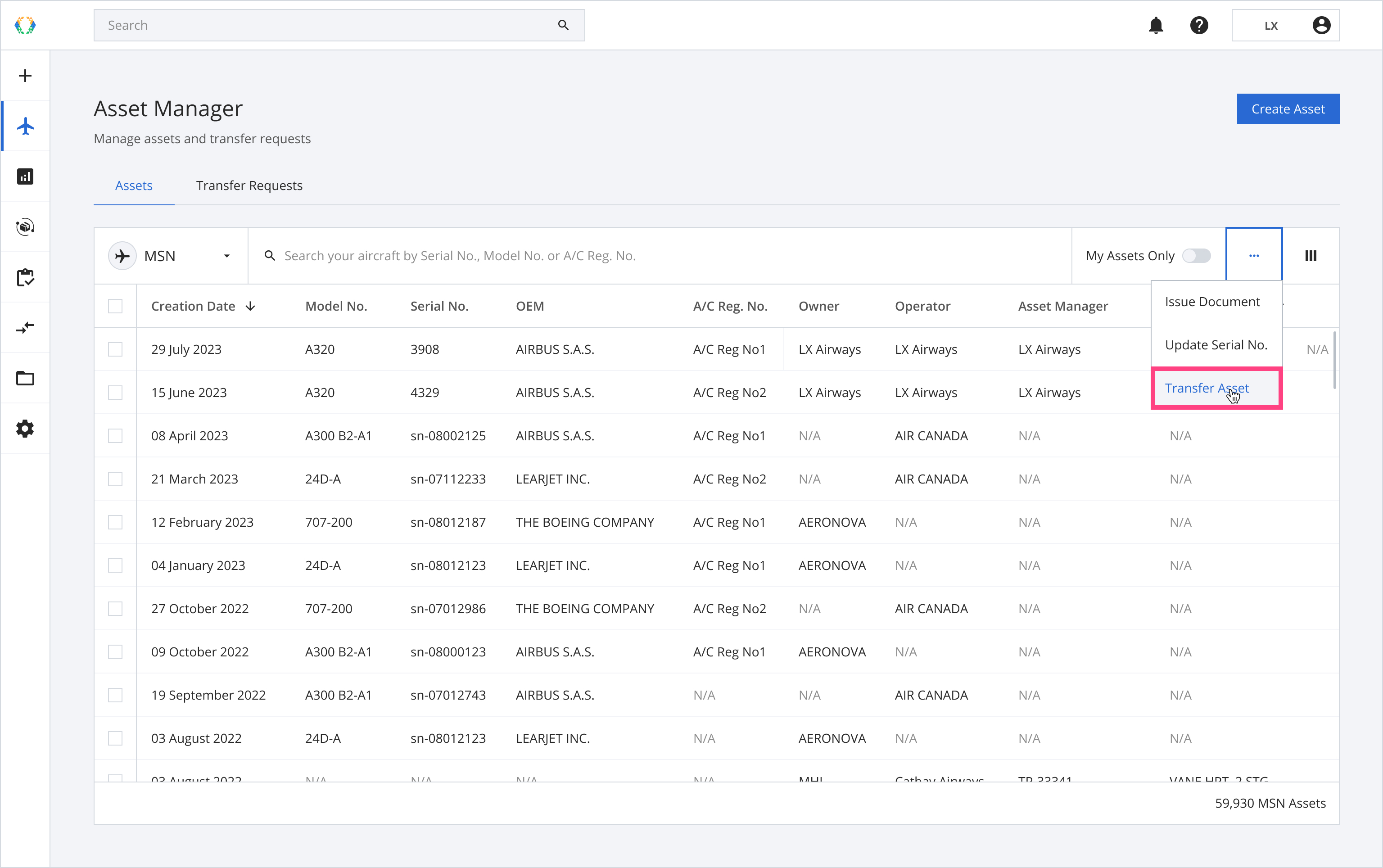Viewport: 1383px width, 868px height.
Task: Click serial sn-07012986 cell
Action: pyautogui.click(x=448, y=609)
